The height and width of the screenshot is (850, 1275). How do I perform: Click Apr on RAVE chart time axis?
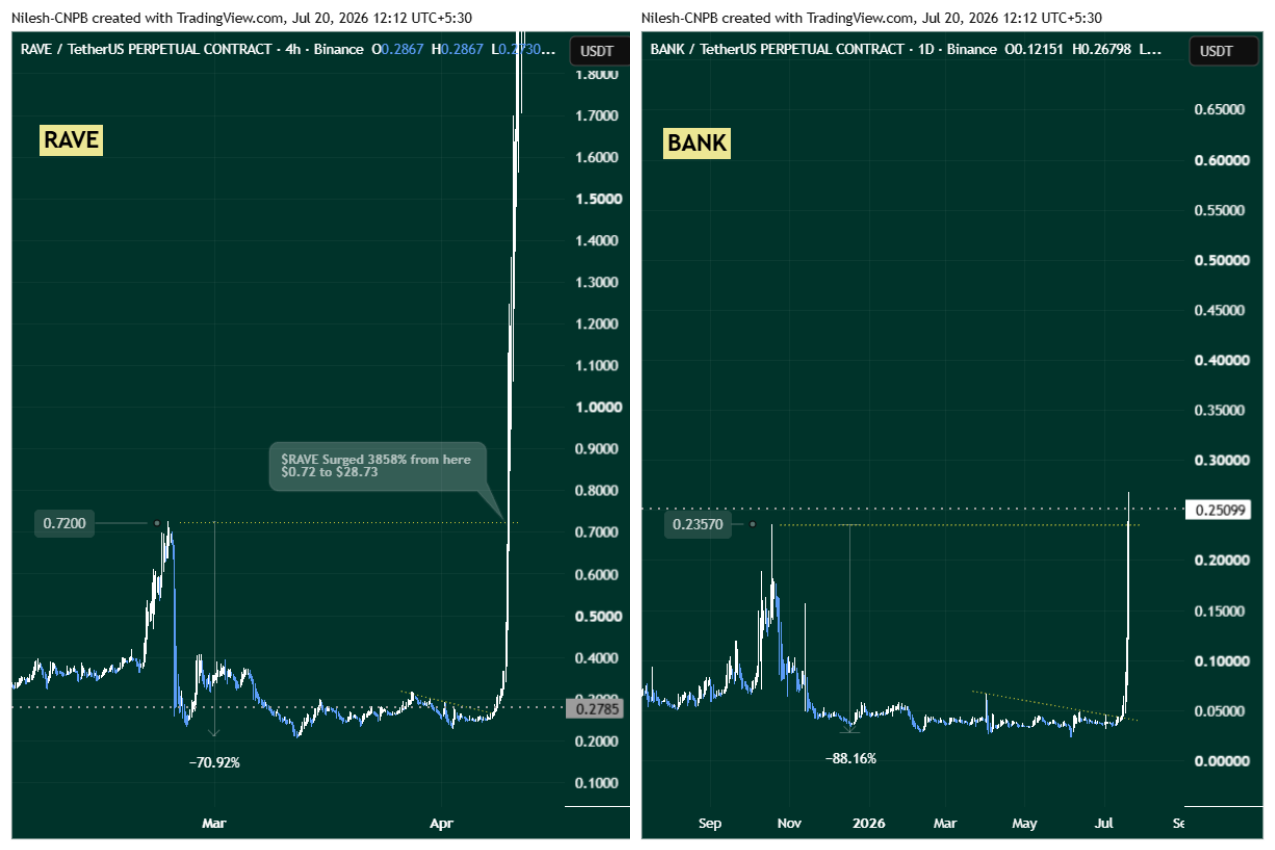tap(441, 824)
